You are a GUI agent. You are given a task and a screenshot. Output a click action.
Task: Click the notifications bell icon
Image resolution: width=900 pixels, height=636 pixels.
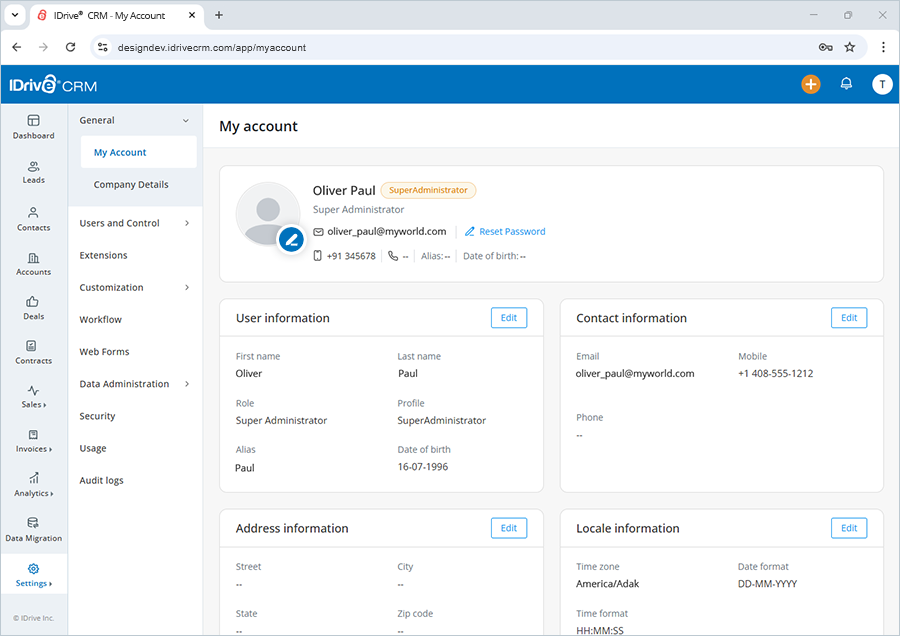point(846,84)
